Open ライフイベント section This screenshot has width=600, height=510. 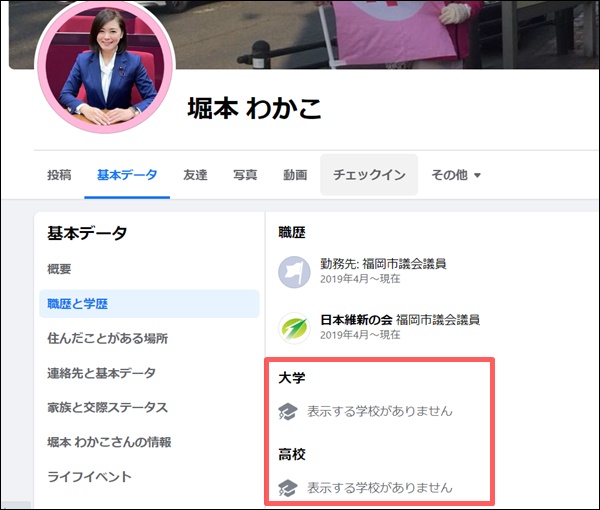click(x=89, y=476)
